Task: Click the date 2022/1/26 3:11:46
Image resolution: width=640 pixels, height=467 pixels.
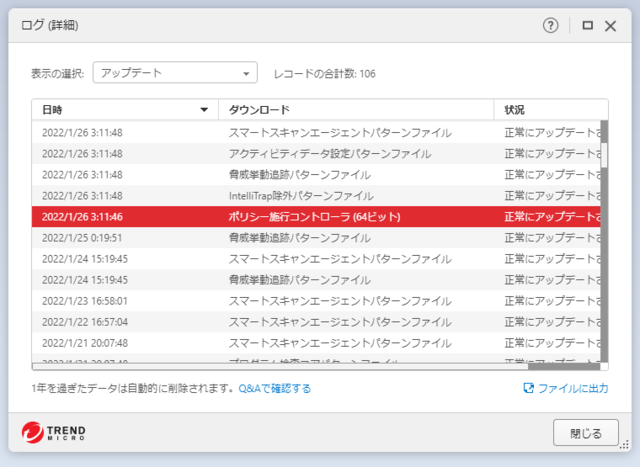Action: (82, 217)
